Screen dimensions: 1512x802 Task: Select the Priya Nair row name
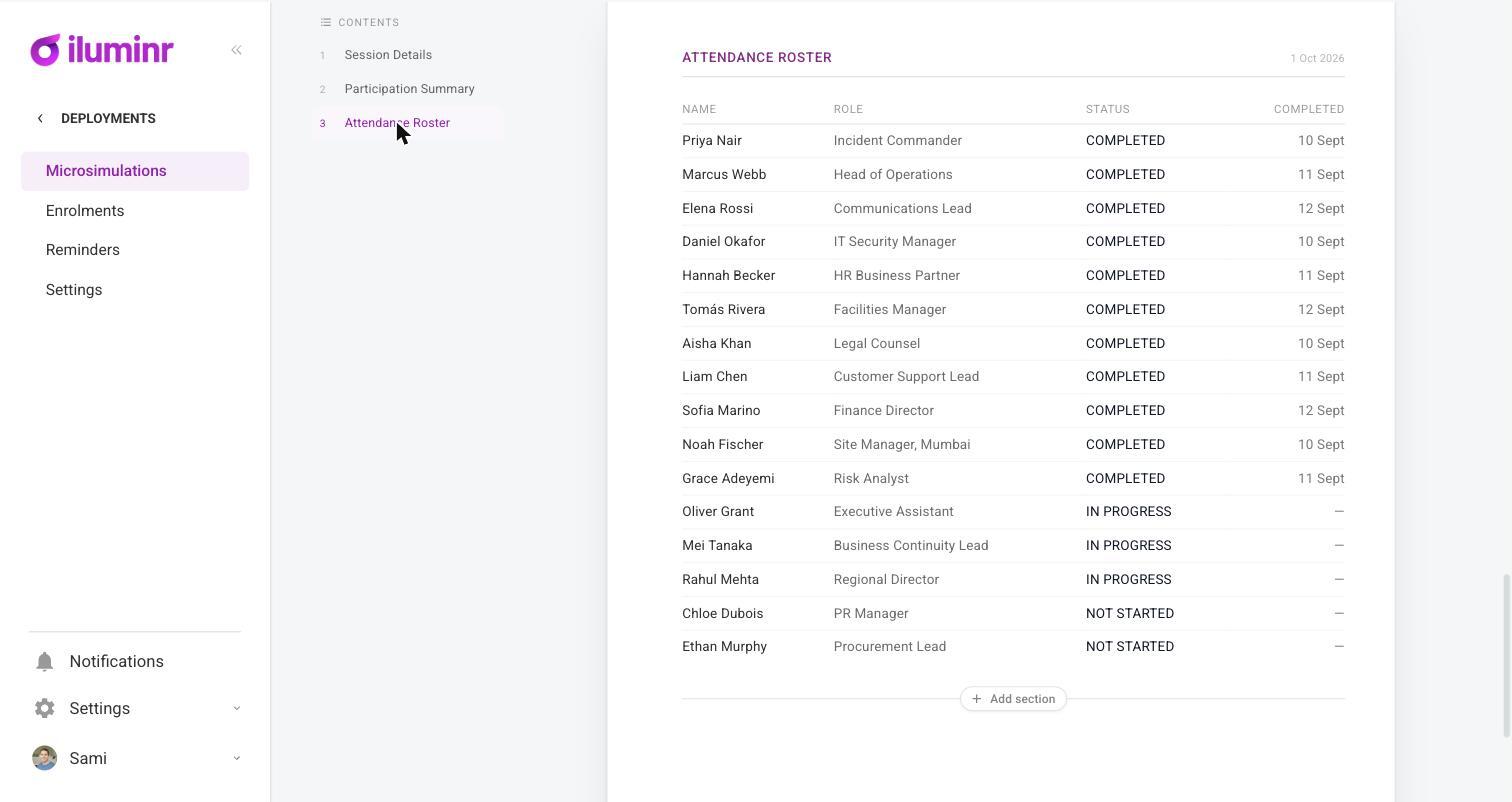[712, 141]
